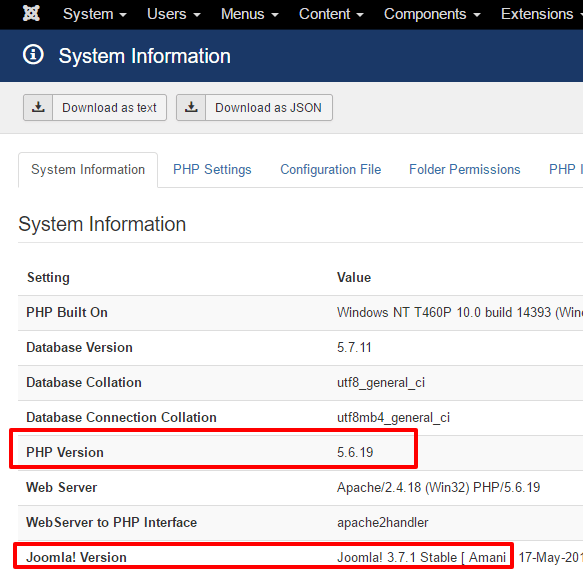Click the System Information page title
583x569 pixels.
[145, 56]
